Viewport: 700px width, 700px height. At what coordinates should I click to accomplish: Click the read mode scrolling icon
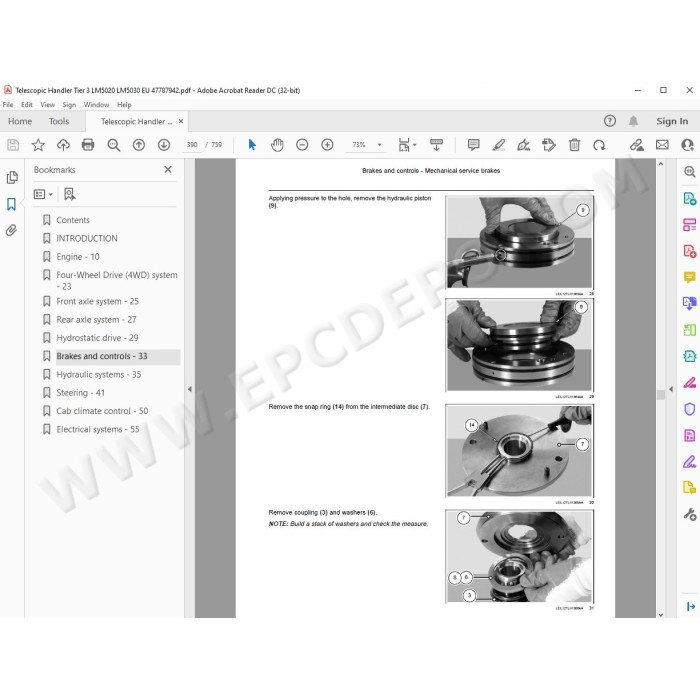(x=436, y=145)
